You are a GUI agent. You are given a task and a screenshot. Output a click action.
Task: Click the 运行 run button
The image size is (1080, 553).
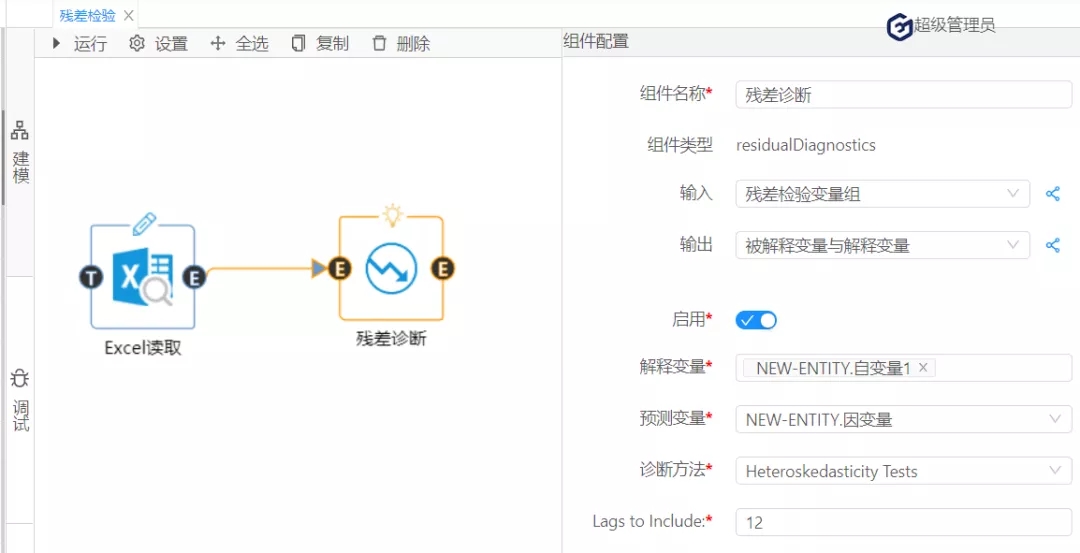click(79, 43)
